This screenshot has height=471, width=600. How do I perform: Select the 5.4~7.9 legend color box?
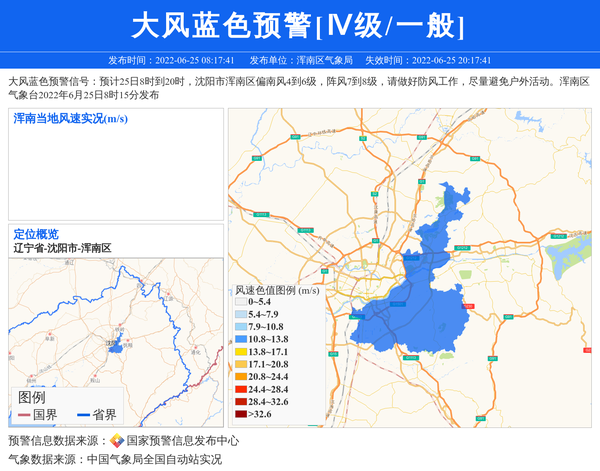240,315
